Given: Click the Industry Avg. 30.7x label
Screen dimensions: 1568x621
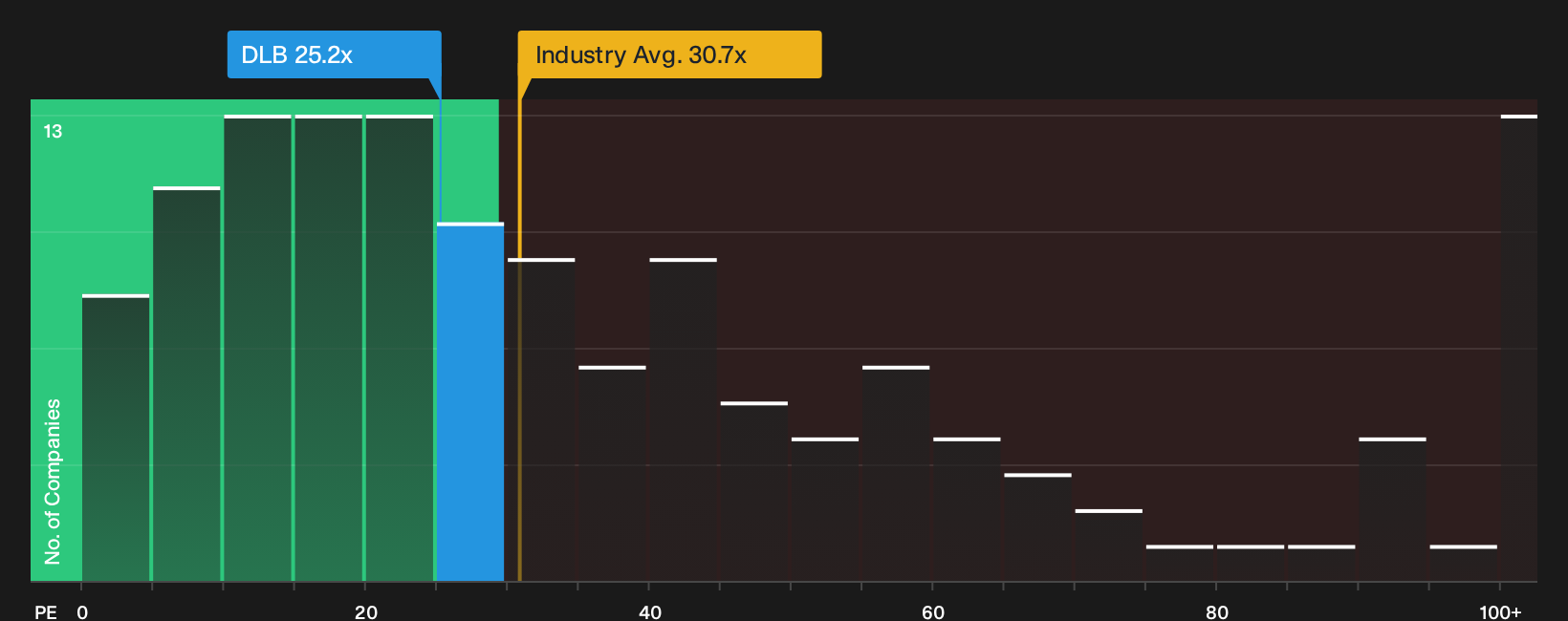Looking at the screenshot, I should [x=669, y=54].
